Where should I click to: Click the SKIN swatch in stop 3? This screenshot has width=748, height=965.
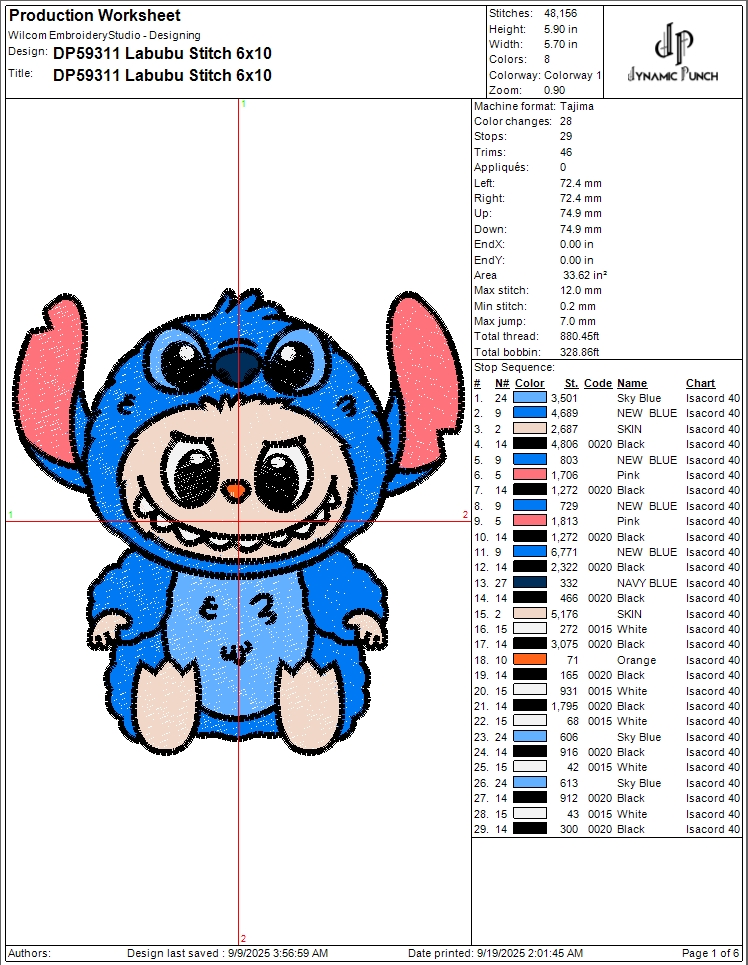pyautogui.click(x=529, y=429)
